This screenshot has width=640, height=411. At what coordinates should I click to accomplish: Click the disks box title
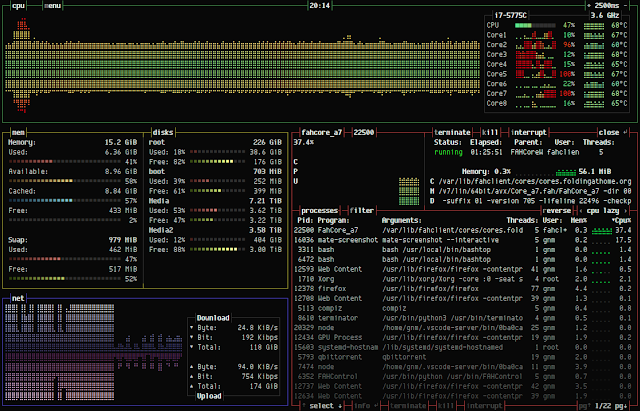(163, 132)
